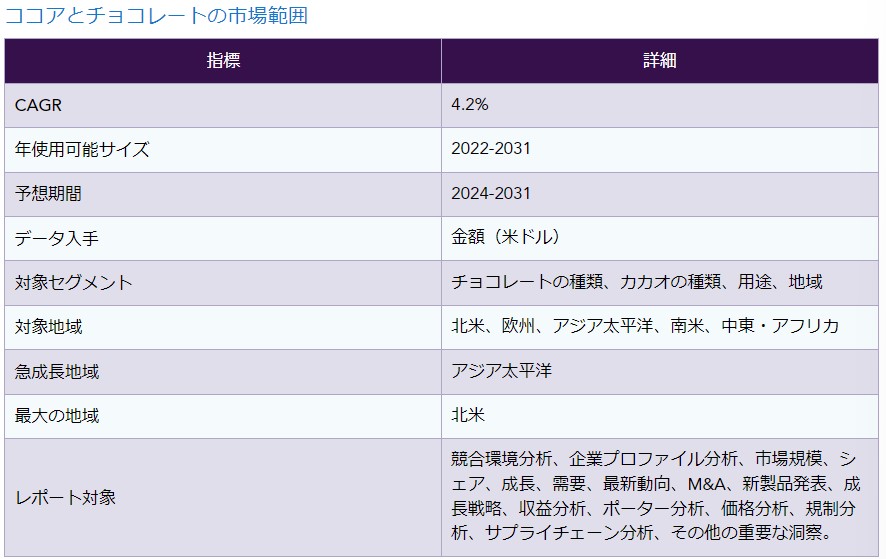
Task: Click the 対象セグメント label
Action: click(x=73, y=283)
